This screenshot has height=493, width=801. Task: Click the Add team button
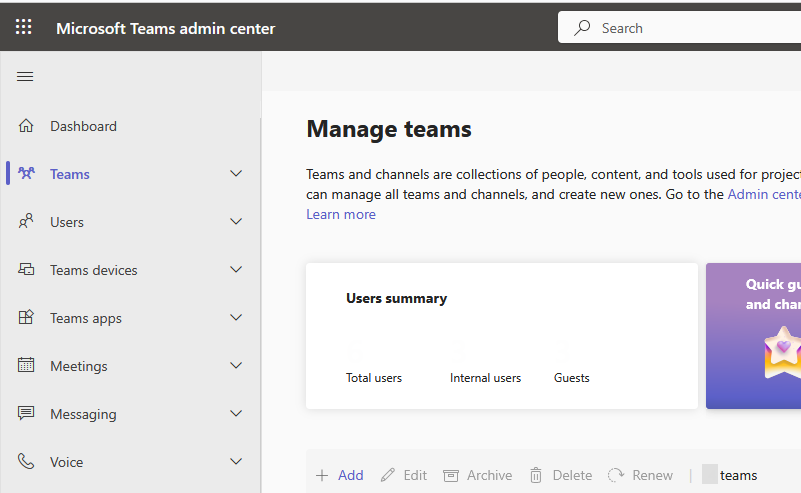pyautogui.click(x=340, y=476)
